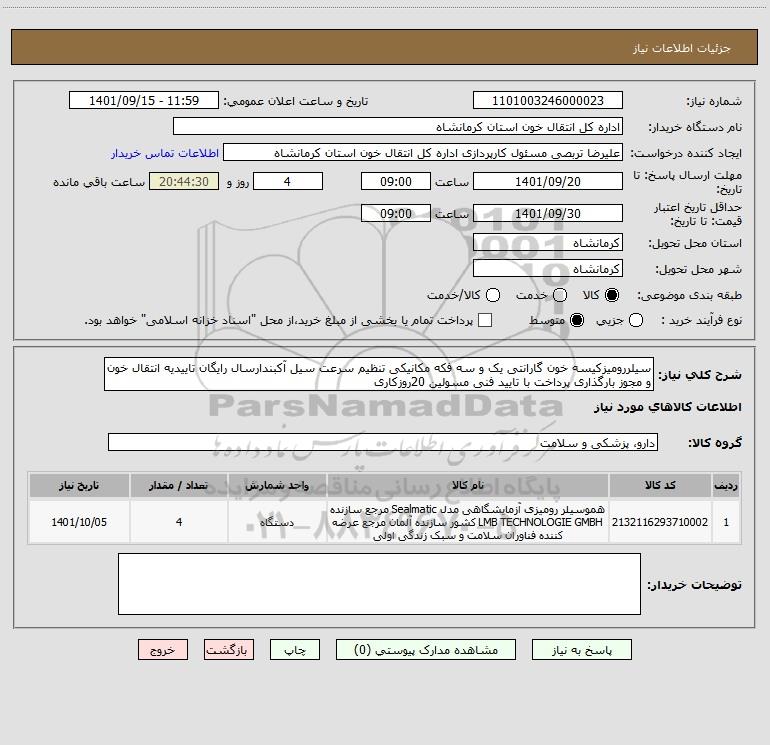Screen dimensions: 770x745
Task: Click the need date cell 1401/10/05
Action: tap(79, 522)
